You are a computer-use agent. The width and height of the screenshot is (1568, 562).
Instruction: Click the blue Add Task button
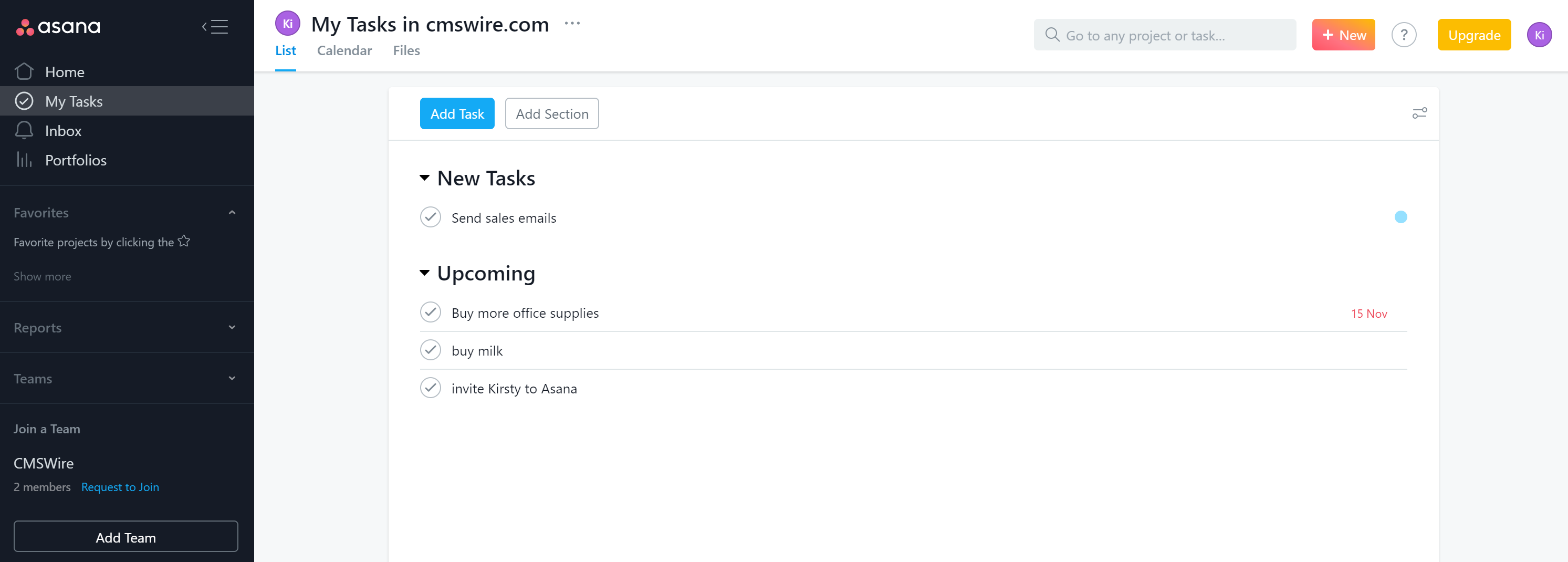(456, 114)
